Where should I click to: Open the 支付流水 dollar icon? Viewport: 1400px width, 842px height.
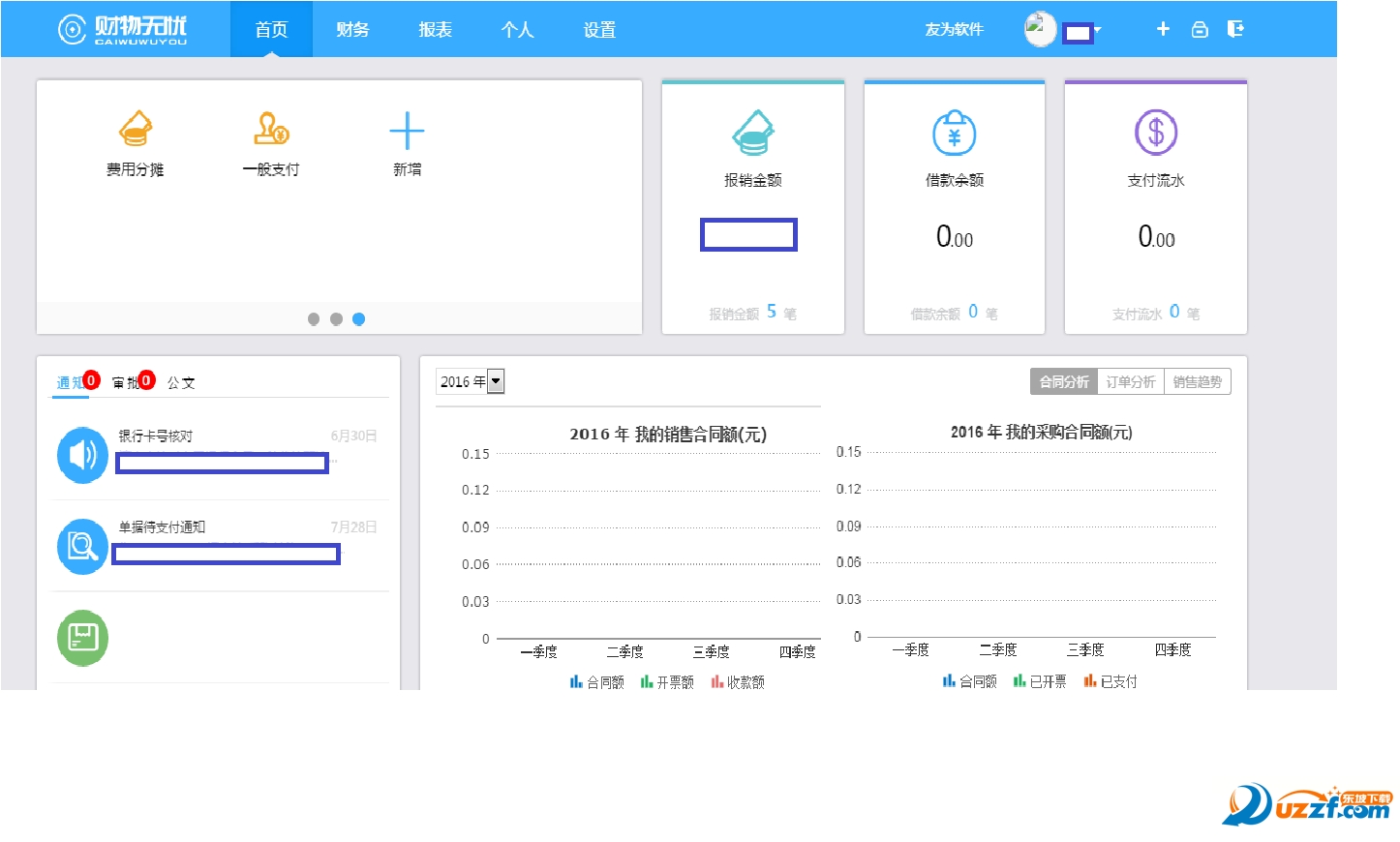click(1156, 133)
